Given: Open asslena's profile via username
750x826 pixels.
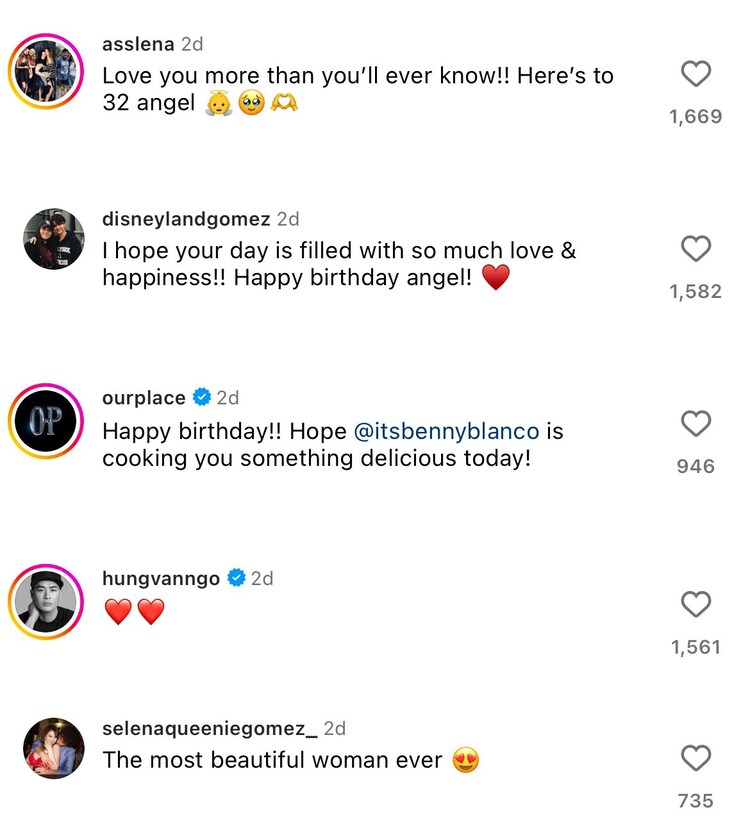Looking at the screenshot, I should (138, 44).
